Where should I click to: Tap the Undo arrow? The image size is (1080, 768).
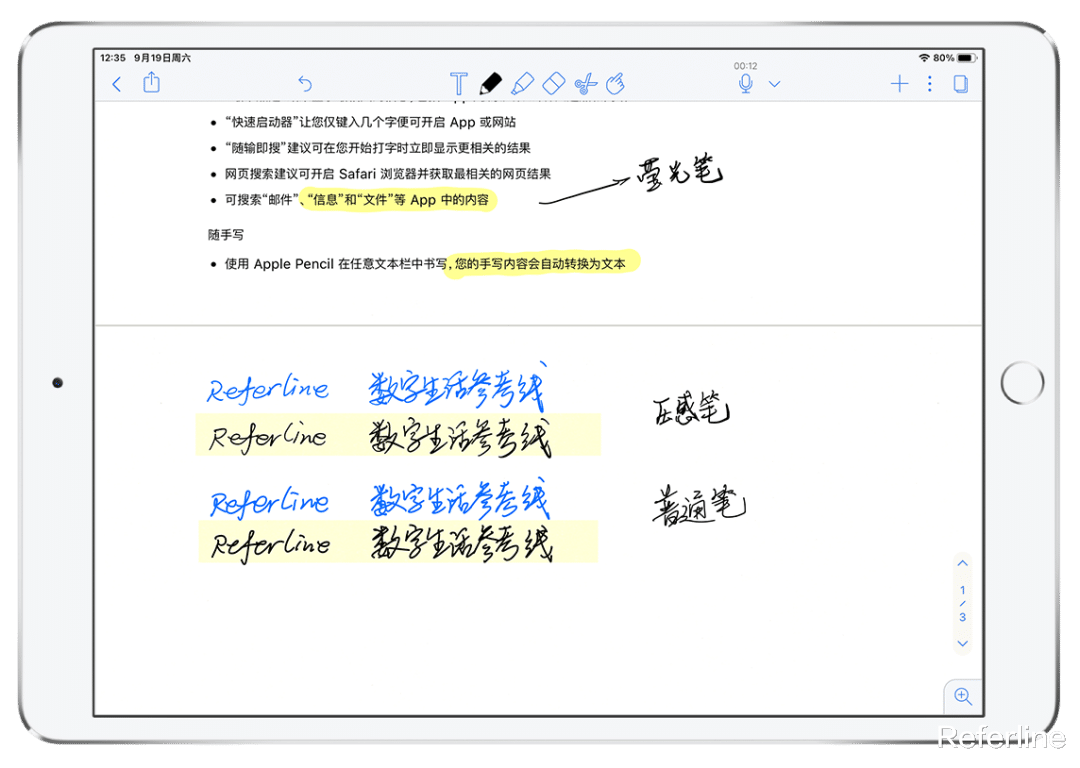pos(305,84)
